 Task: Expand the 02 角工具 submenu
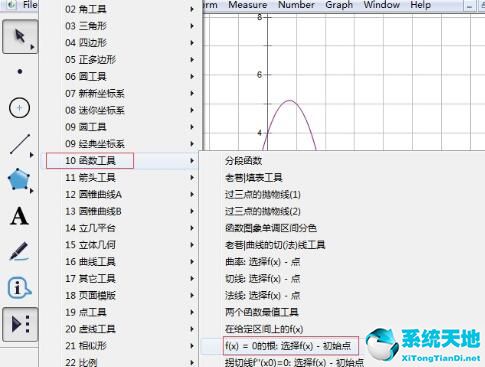click(x=120, y=9)
